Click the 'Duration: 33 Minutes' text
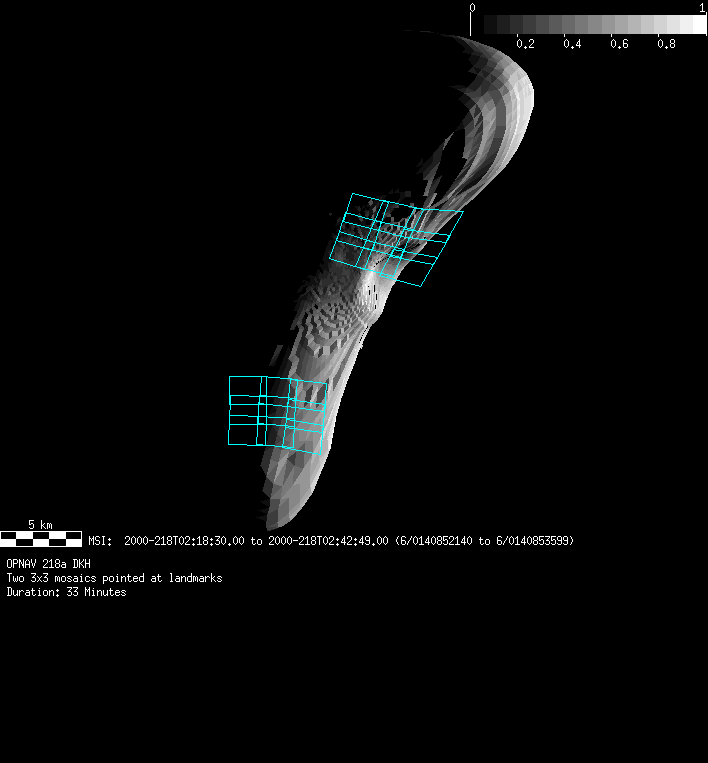The image size is (708, 763). point(66,592)
